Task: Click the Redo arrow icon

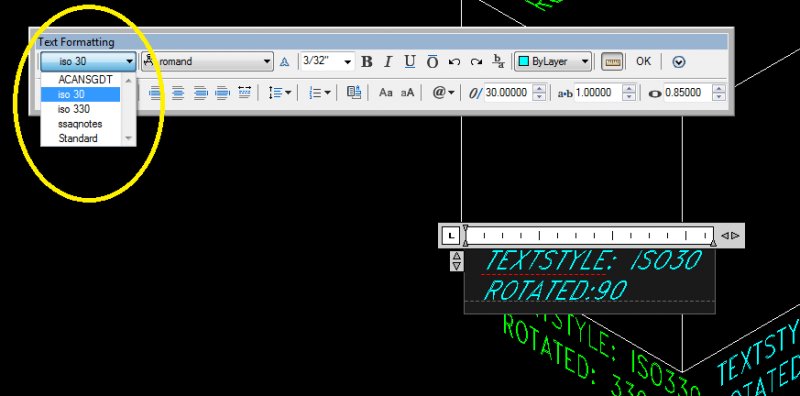Action: point(476,62)
